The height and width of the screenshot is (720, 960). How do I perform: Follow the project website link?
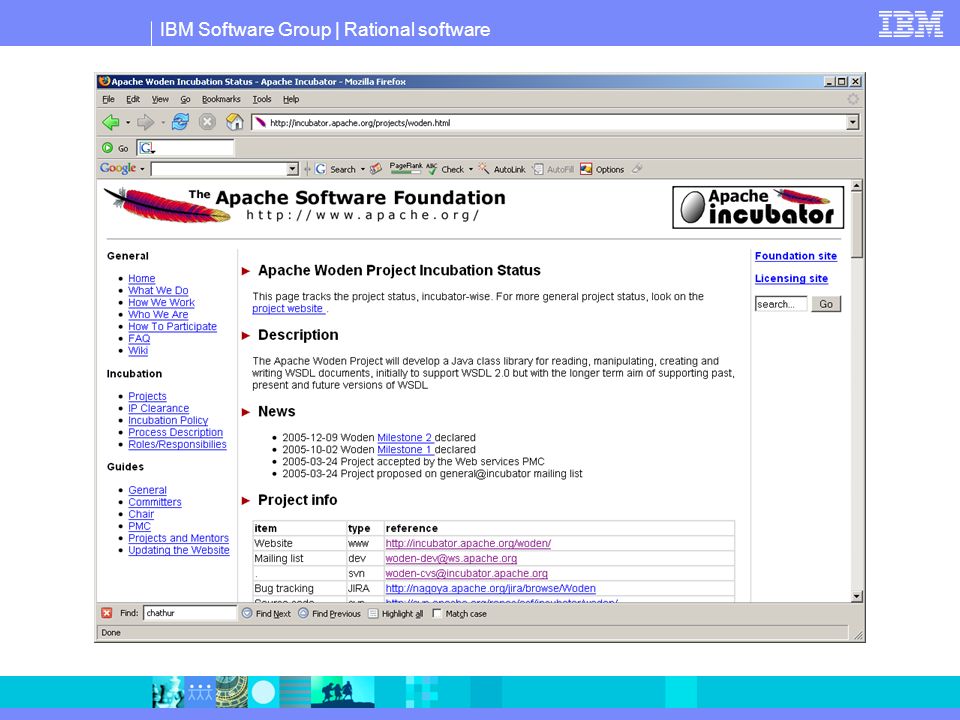point(288,309)
